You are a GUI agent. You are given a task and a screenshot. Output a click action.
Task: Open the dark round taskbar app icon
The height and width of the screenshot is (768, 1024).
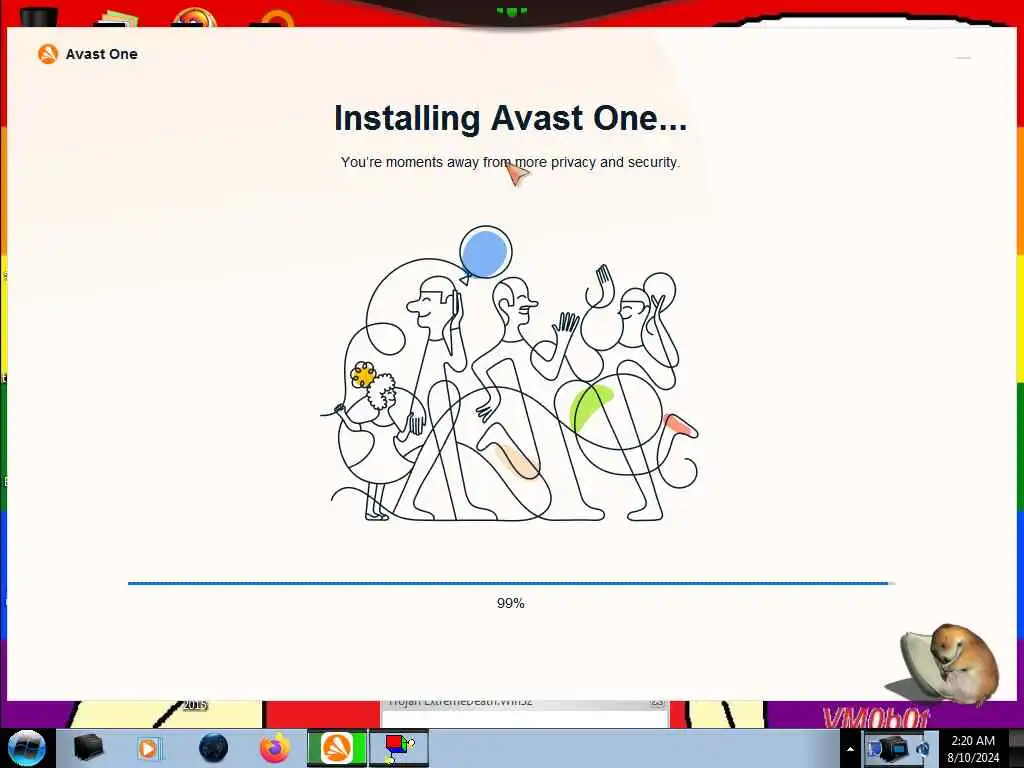pos(214,748)
